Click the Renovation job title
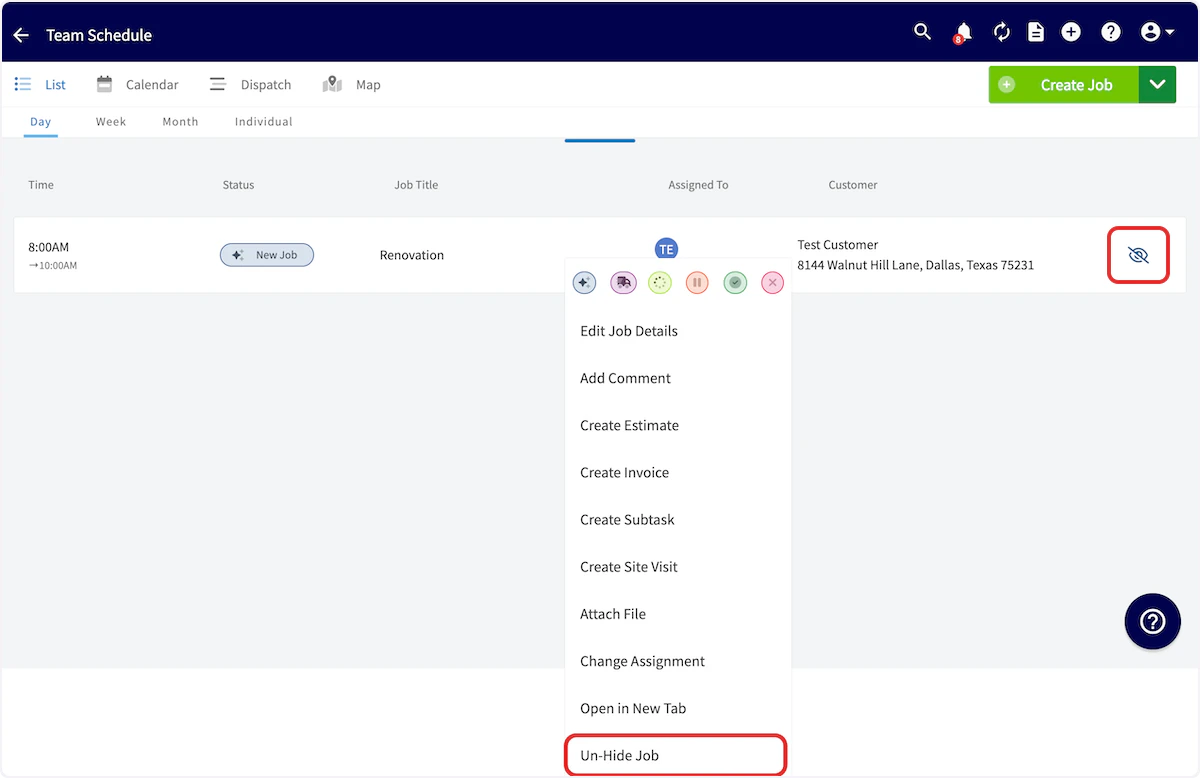This screenshot has height=778, width=1200. point(412,255)
